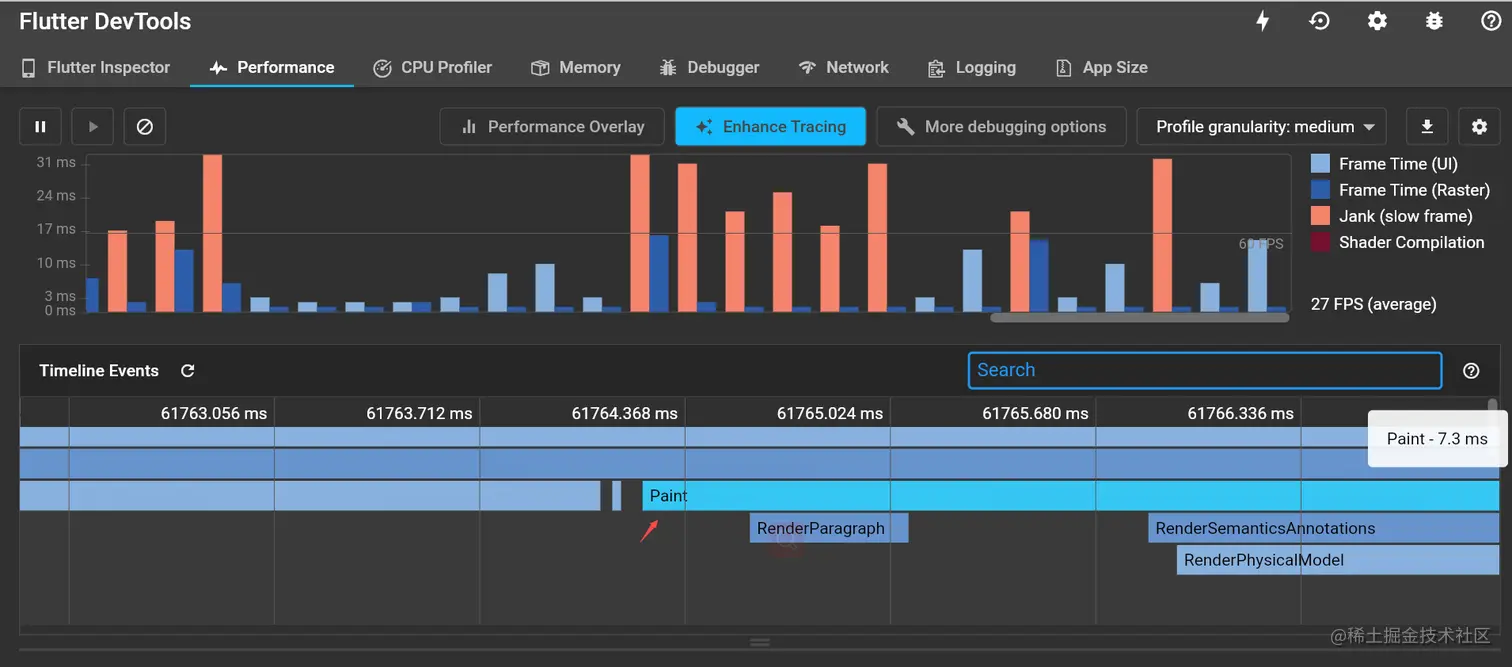Click in the timeline Search field
The width and height of the screenshot is (1512, 667).
(1204, 370)
